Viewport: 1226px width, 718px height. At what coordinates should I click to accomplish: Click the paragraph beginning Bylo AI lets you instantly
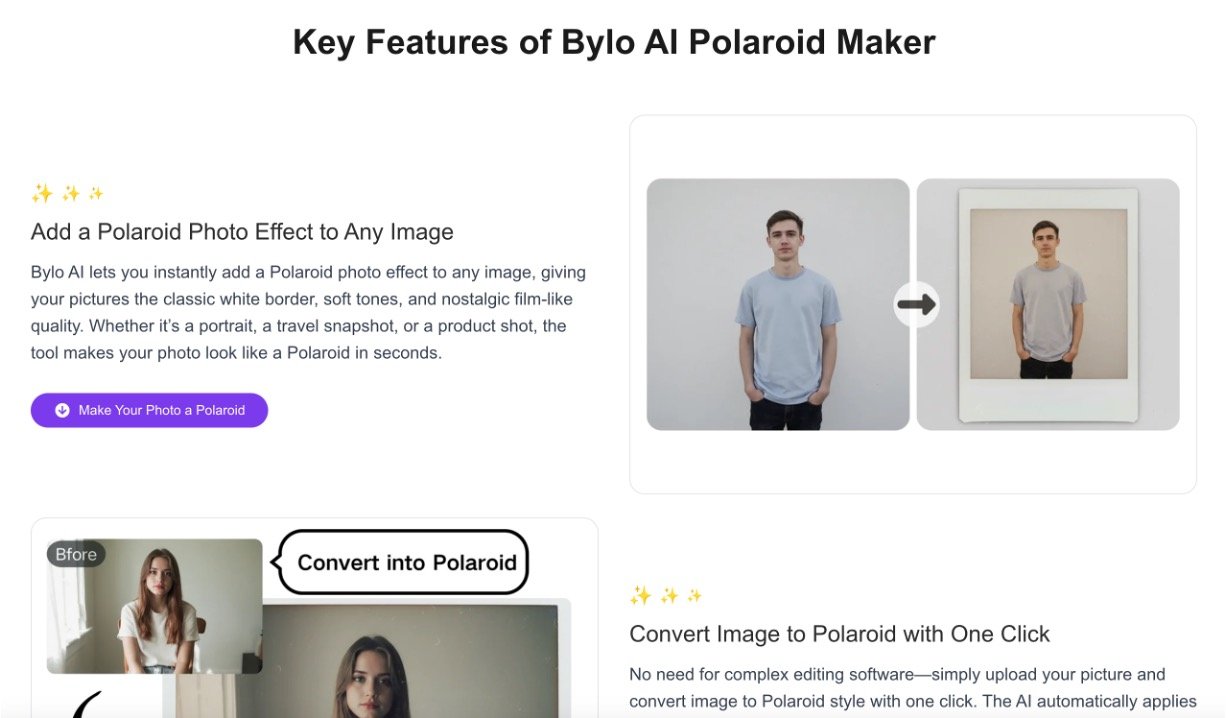click(309, 312)
